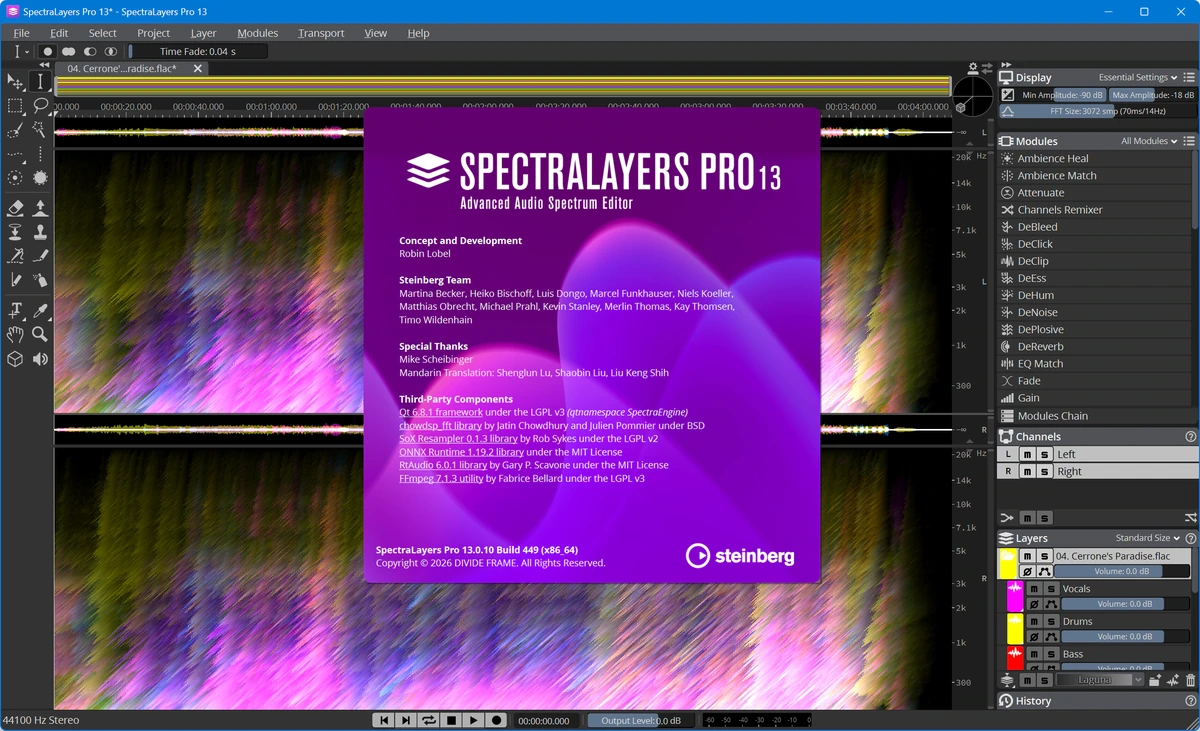Click the Channels Remixer module icon
Image resolution: width=1200 pixels, height=731 pixels.
(x=1007, y=209)
